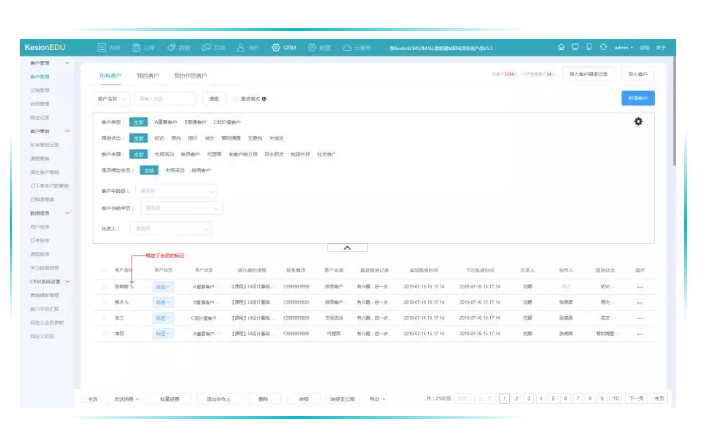Collapse the filter panel with the up chevron
Image resolution: width=716 pixels, height=437 pixels.
tap(347, 247)
